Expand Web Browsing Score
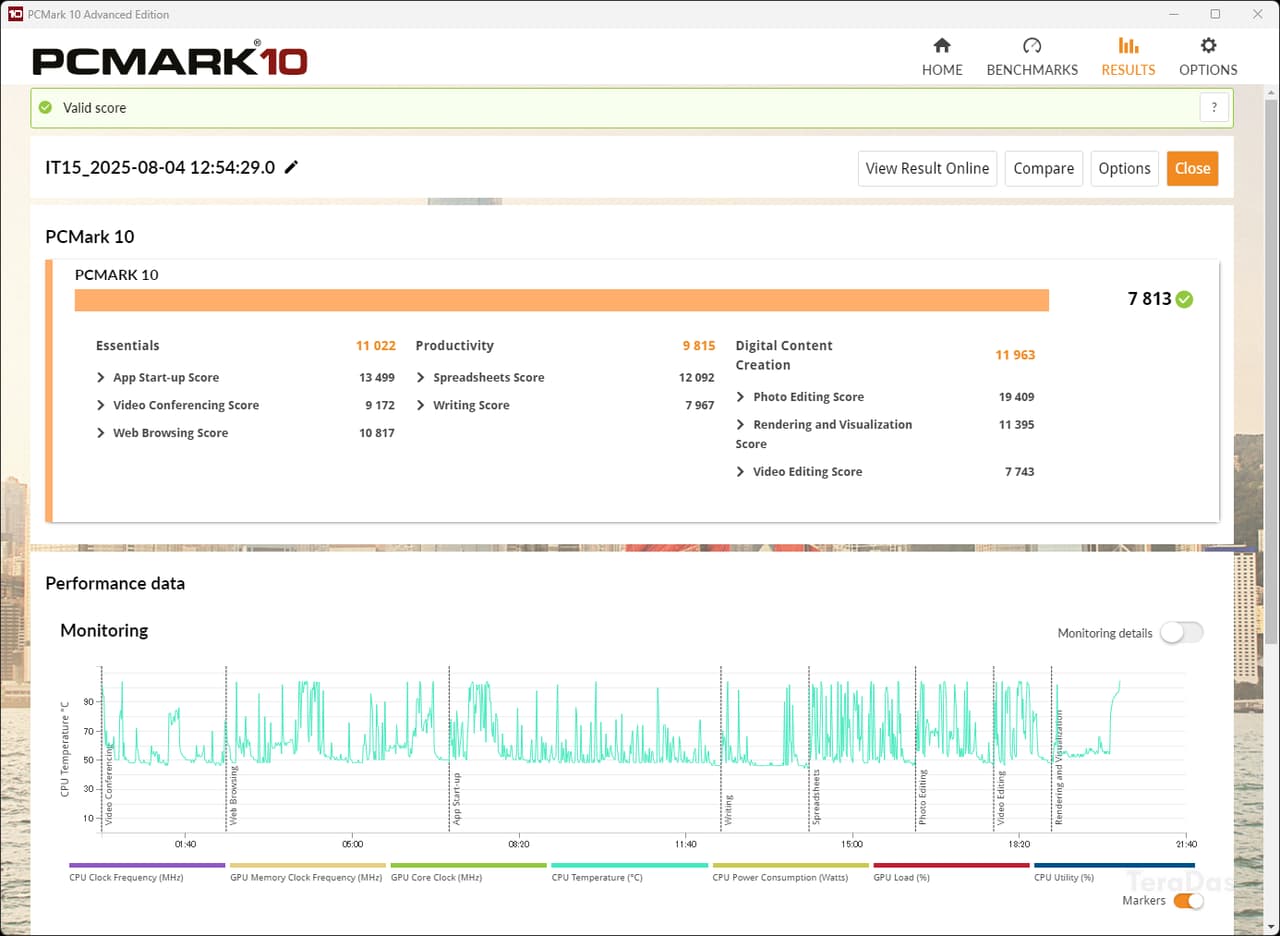This screenshot has height=936, width=1280. coord(101,433)
